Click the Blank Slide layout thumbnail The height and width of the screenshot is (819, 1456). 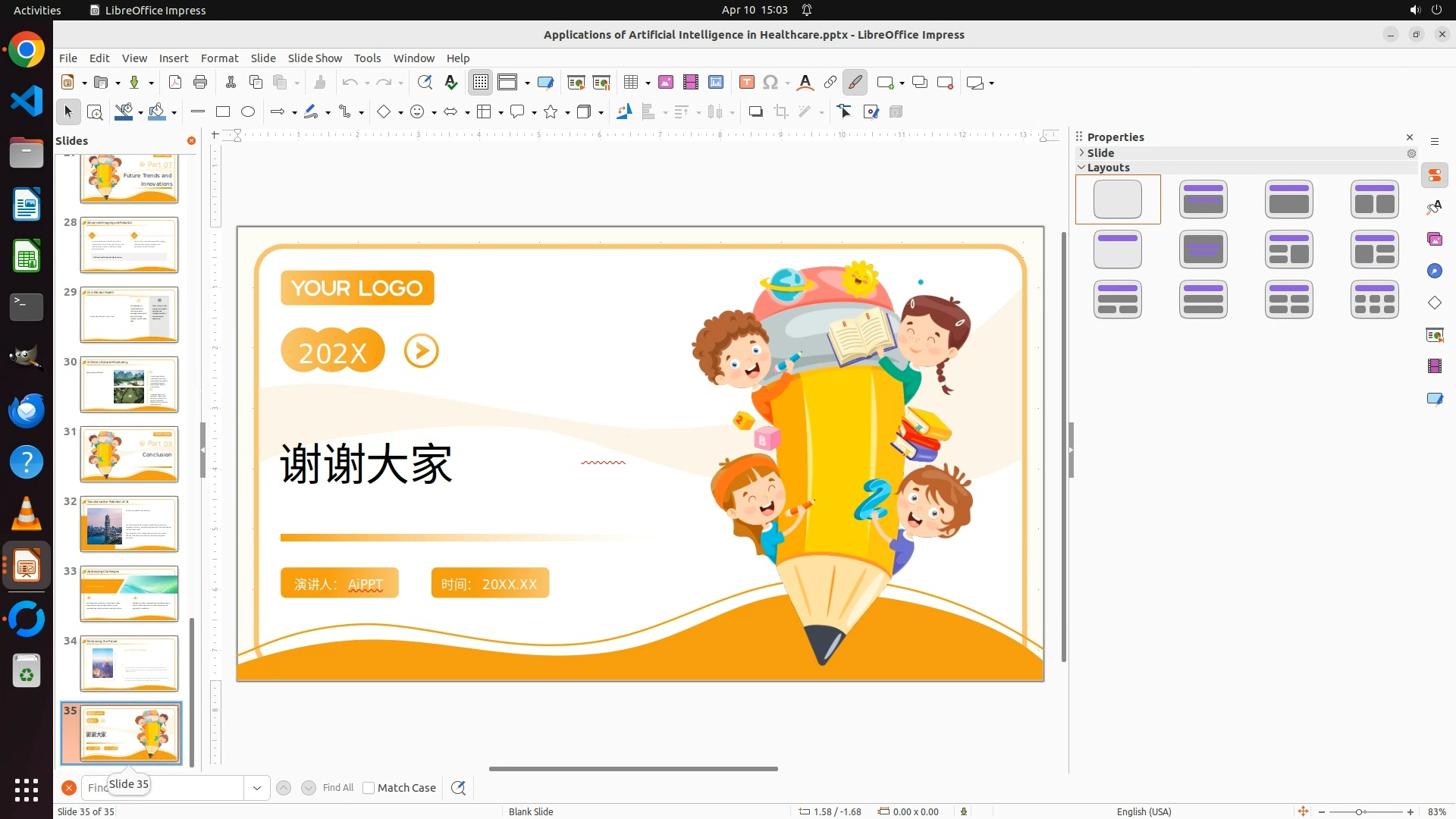(1118, 199)
